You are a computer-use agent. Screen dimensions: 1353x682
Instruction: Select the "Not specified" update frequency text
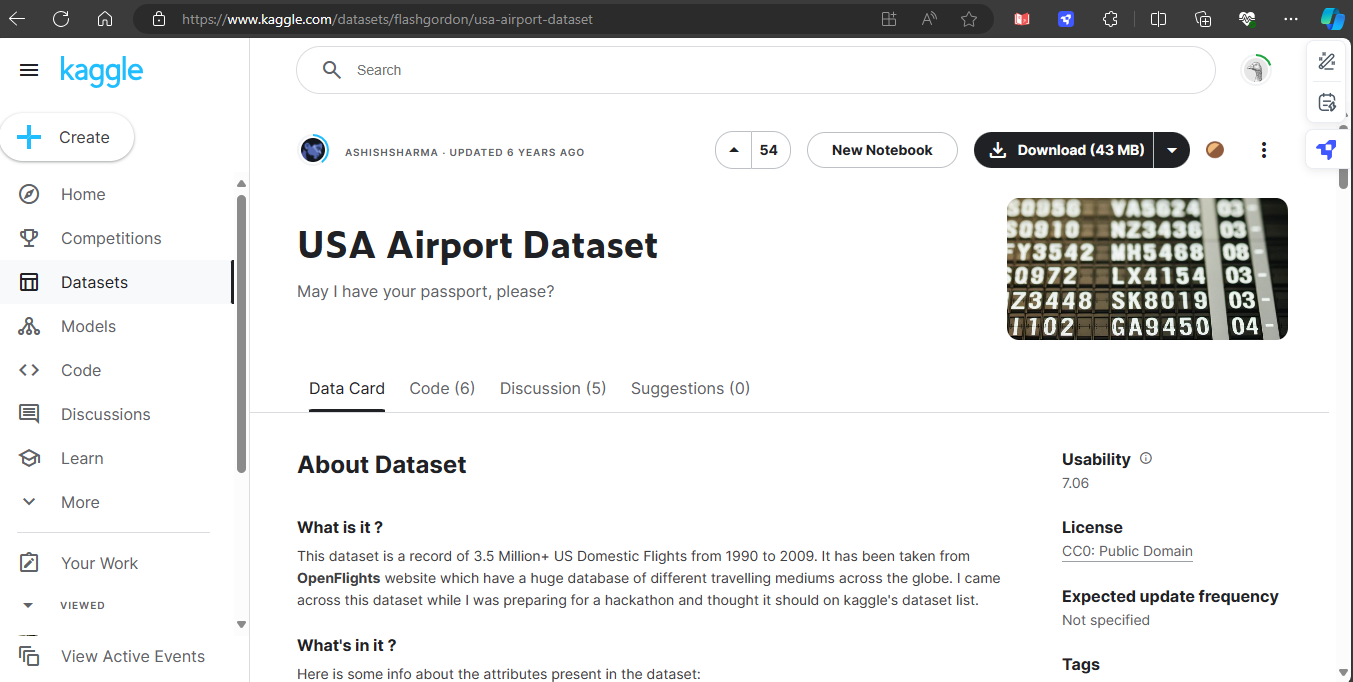pos(1106,620)
